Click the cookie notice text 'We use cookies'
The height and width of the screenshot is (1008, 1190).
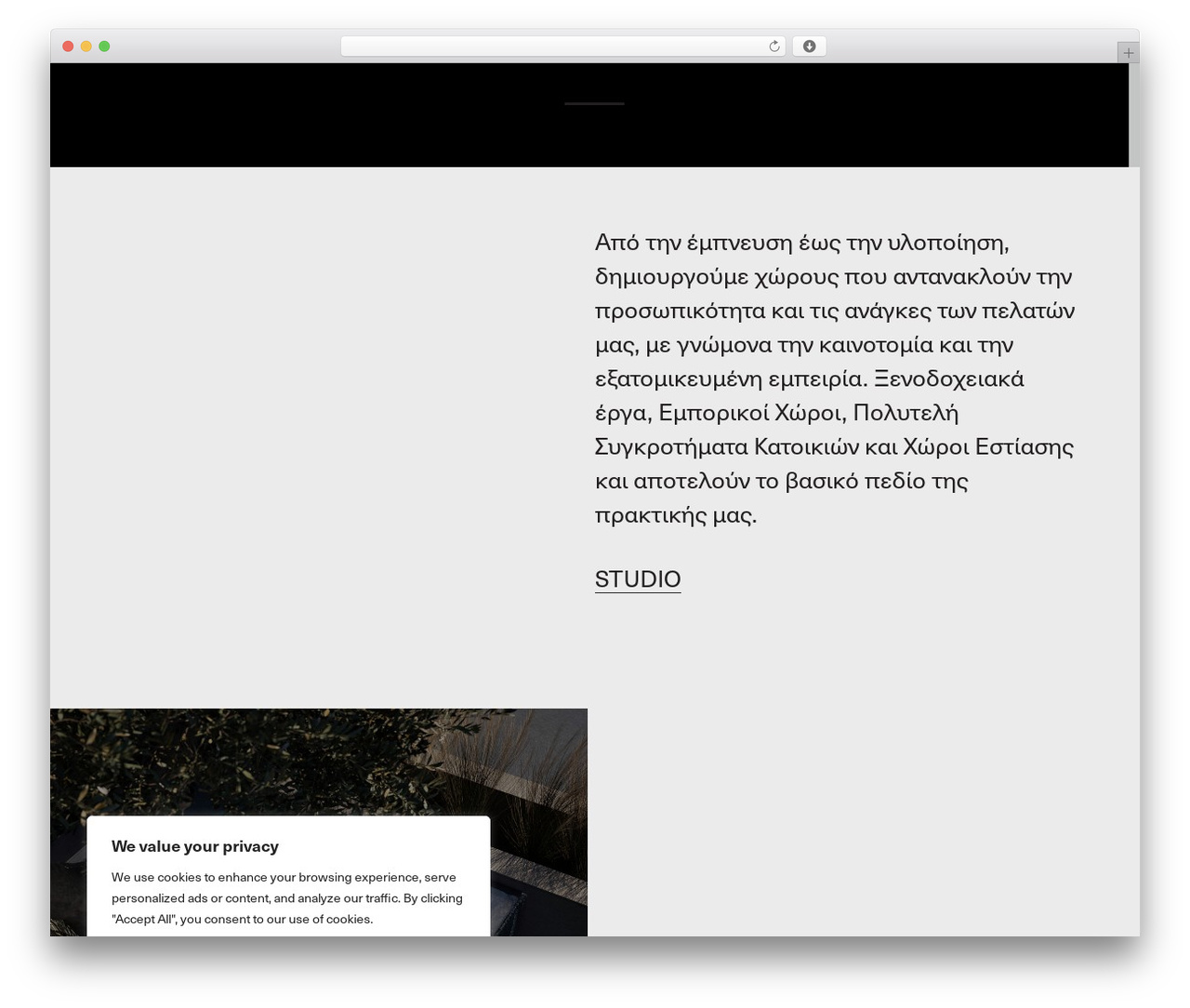click(287, 898)
